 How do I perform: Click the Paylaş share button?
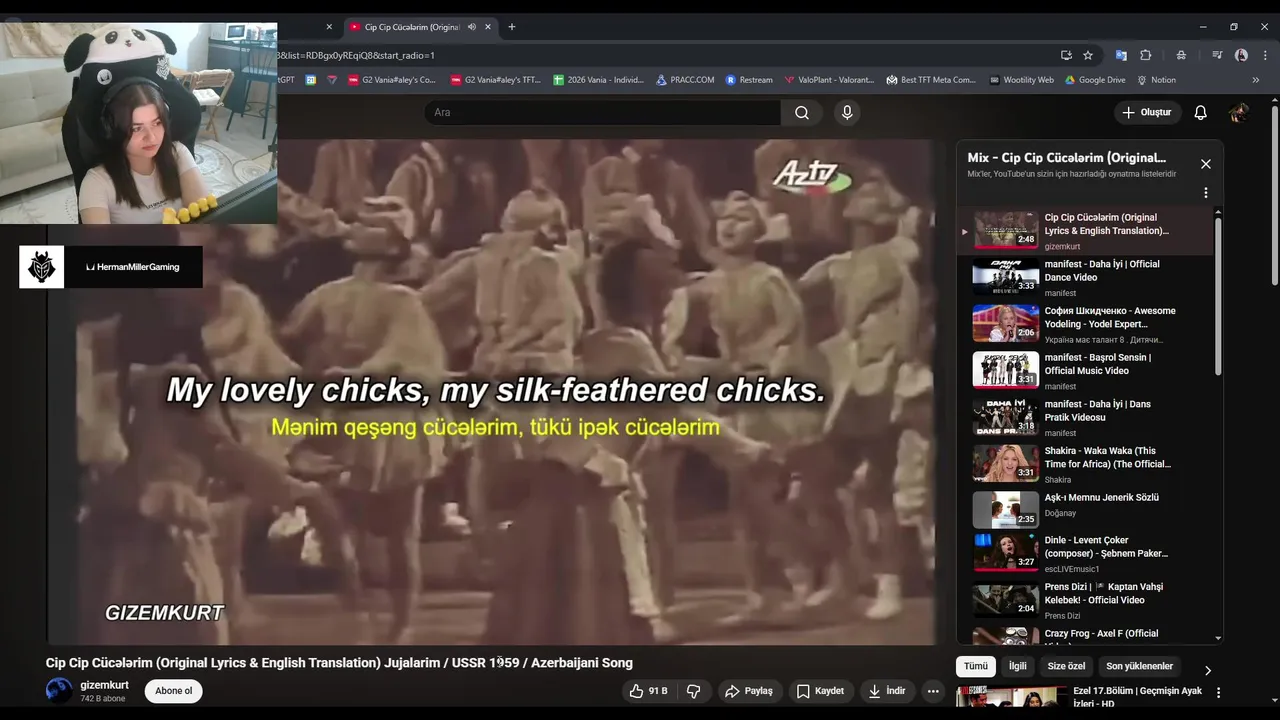(x=749, y=691)
